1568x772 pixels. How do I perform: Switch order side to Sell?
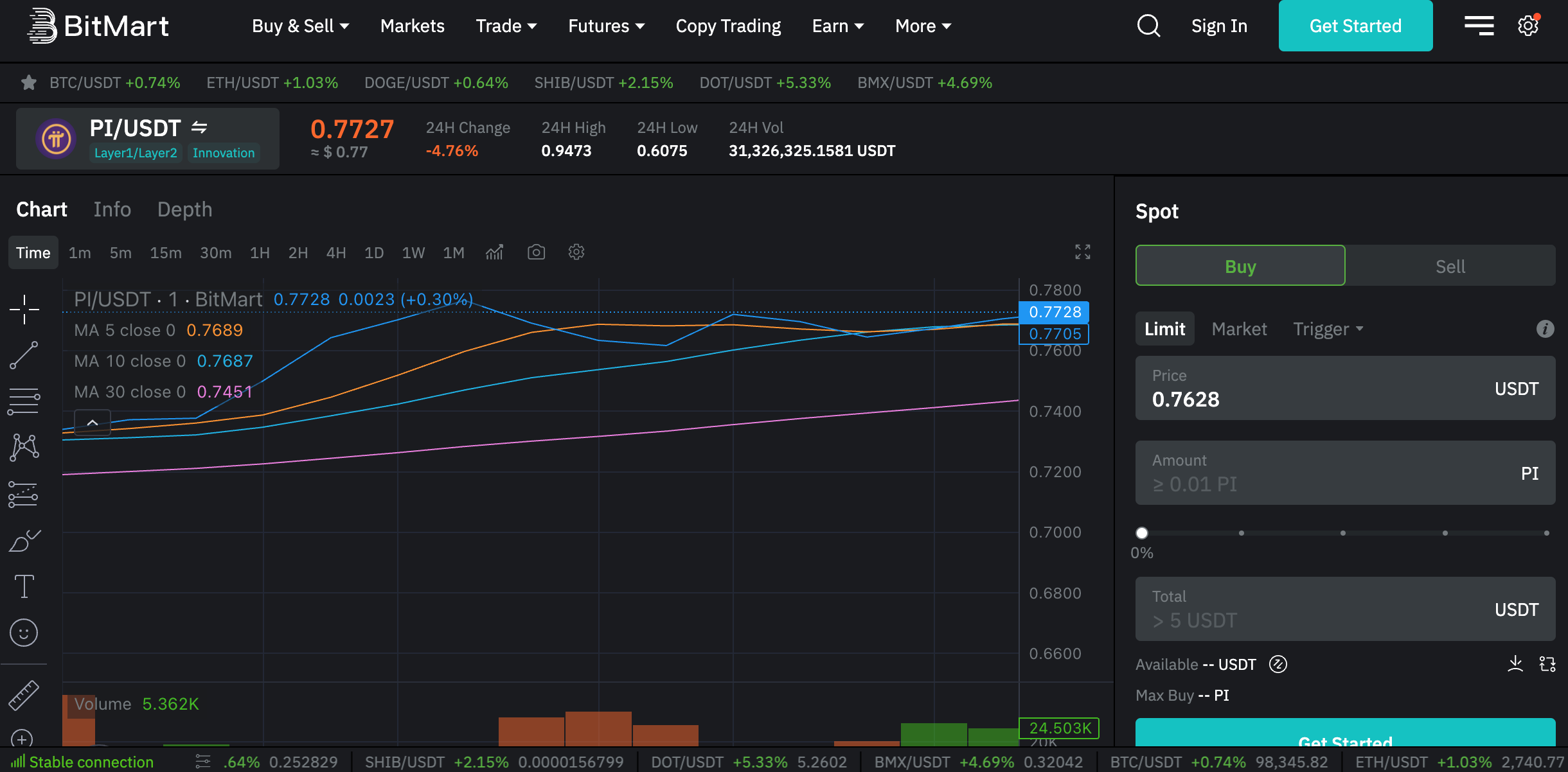pyautogui.click(x=1450, y=266)
